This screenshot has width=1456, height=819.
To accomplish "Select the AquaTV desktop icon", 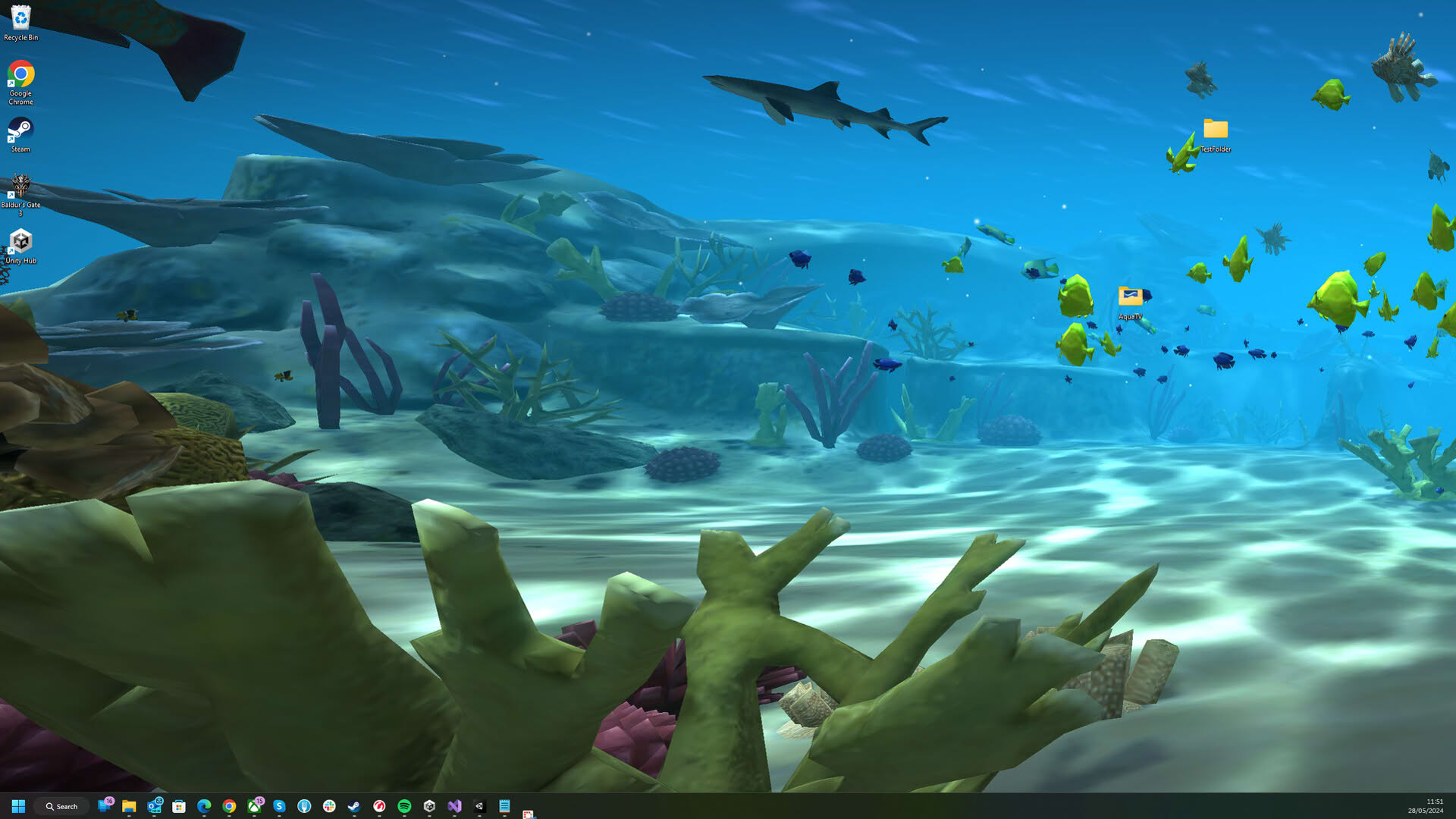I will tap(1130, 303).
